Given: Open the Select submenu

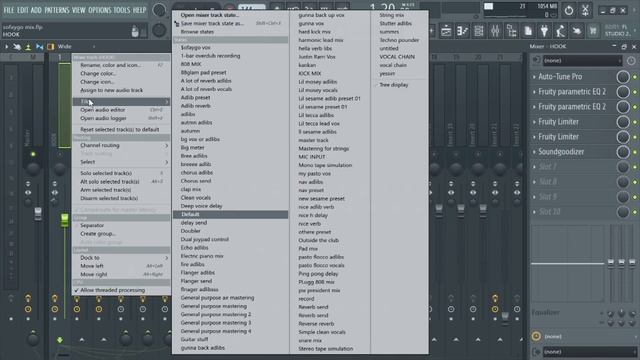Looking at the screenshot, I should [x=122, y=162].
